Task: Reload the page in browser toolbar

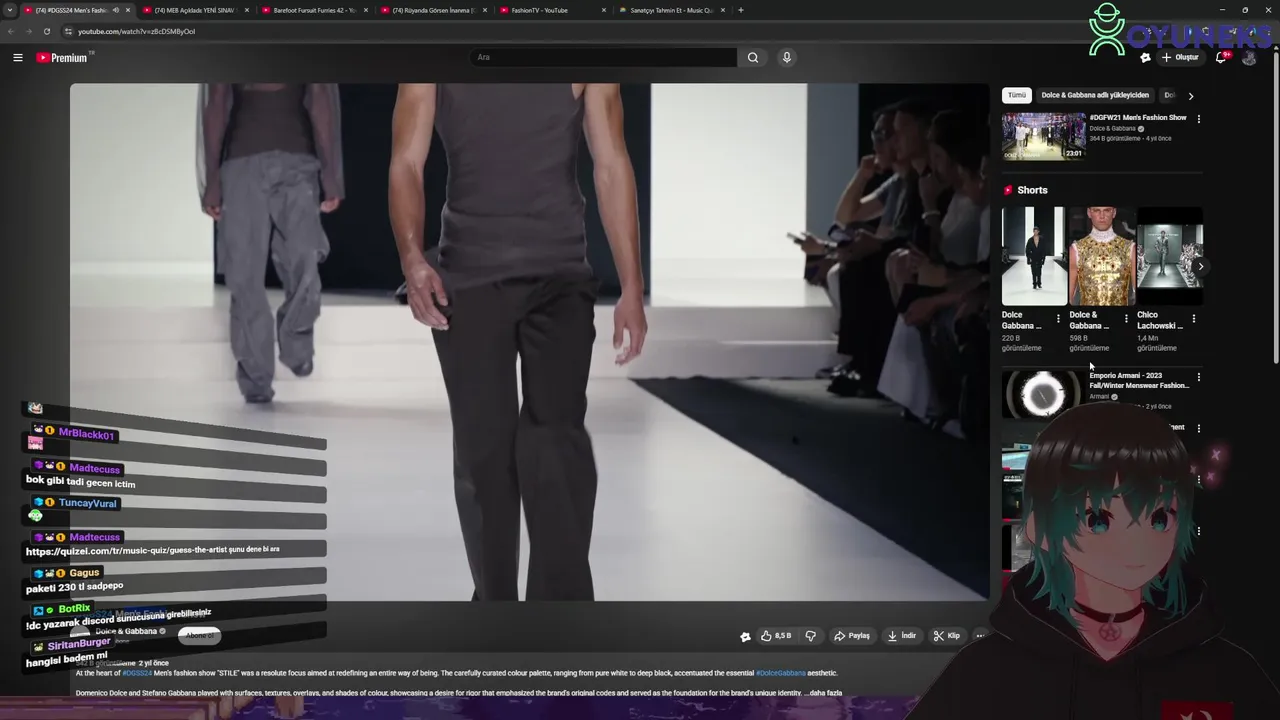Action: tap(46, 31)
